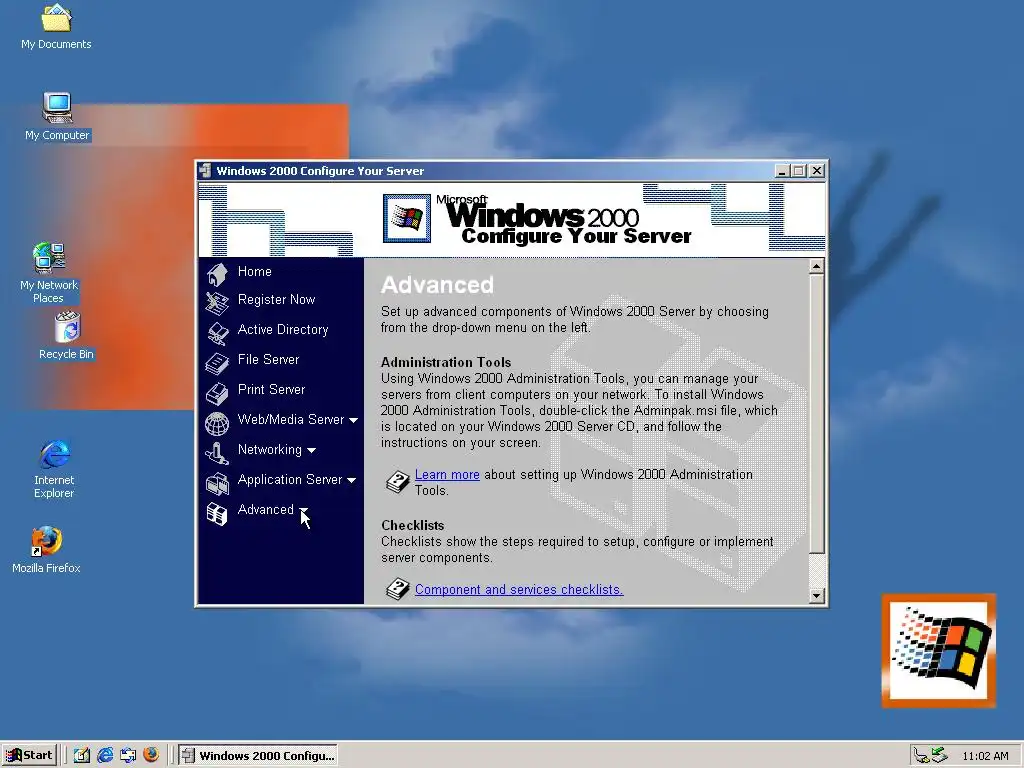The height and width of the screenshot is (768, 1024).
Task: Click the Print Server printer icon
Action: tap(217, 393)
